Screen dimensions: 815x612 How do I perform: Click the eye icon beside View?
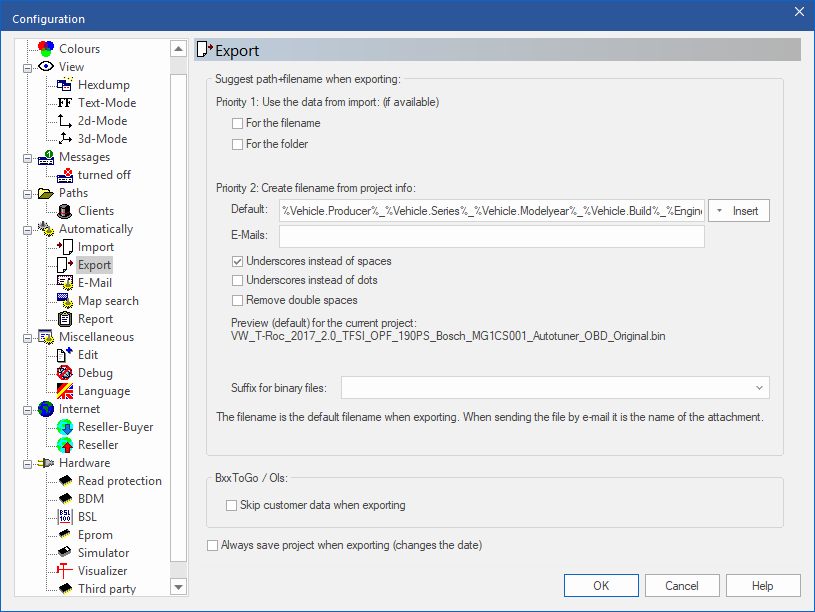pos(46,67)
